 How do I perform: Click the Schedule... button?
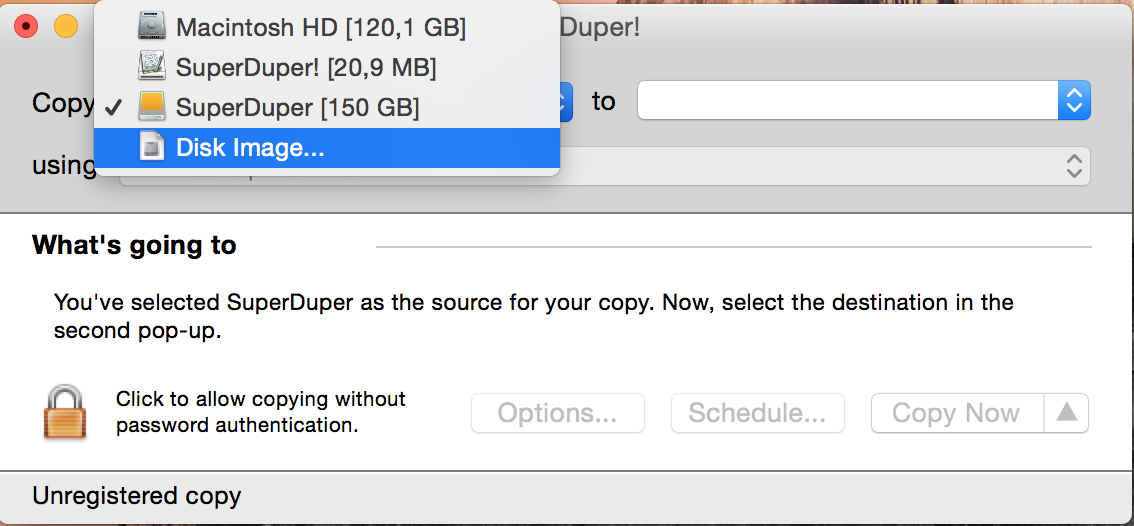point(757,413)
